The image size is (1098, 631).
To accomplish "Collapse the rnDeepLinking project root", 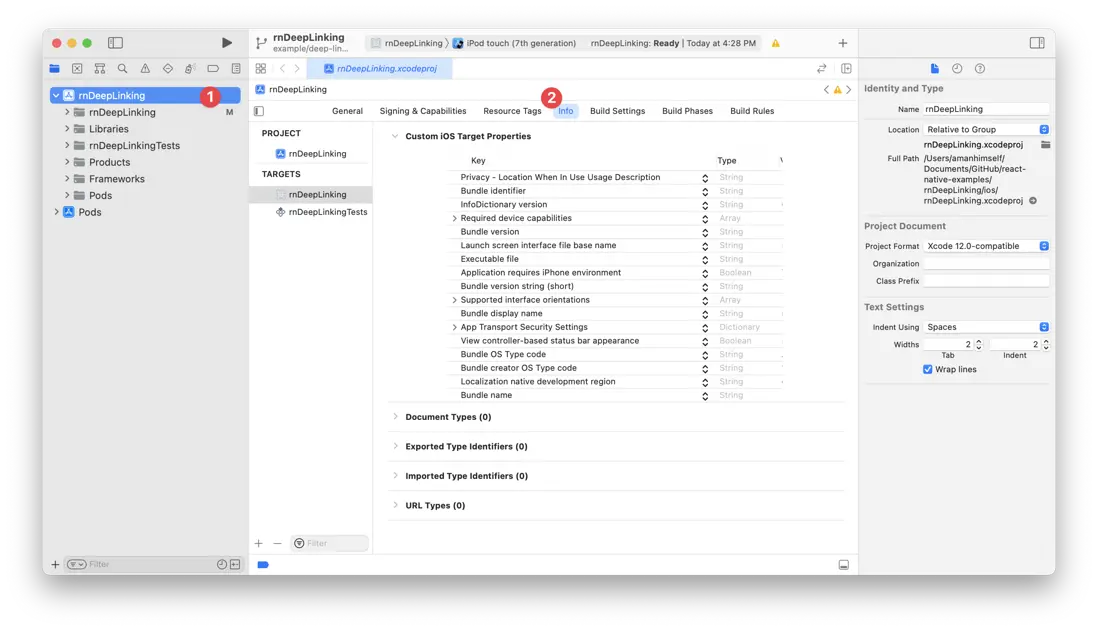I will pyautogui.click(x=56, y=95).
